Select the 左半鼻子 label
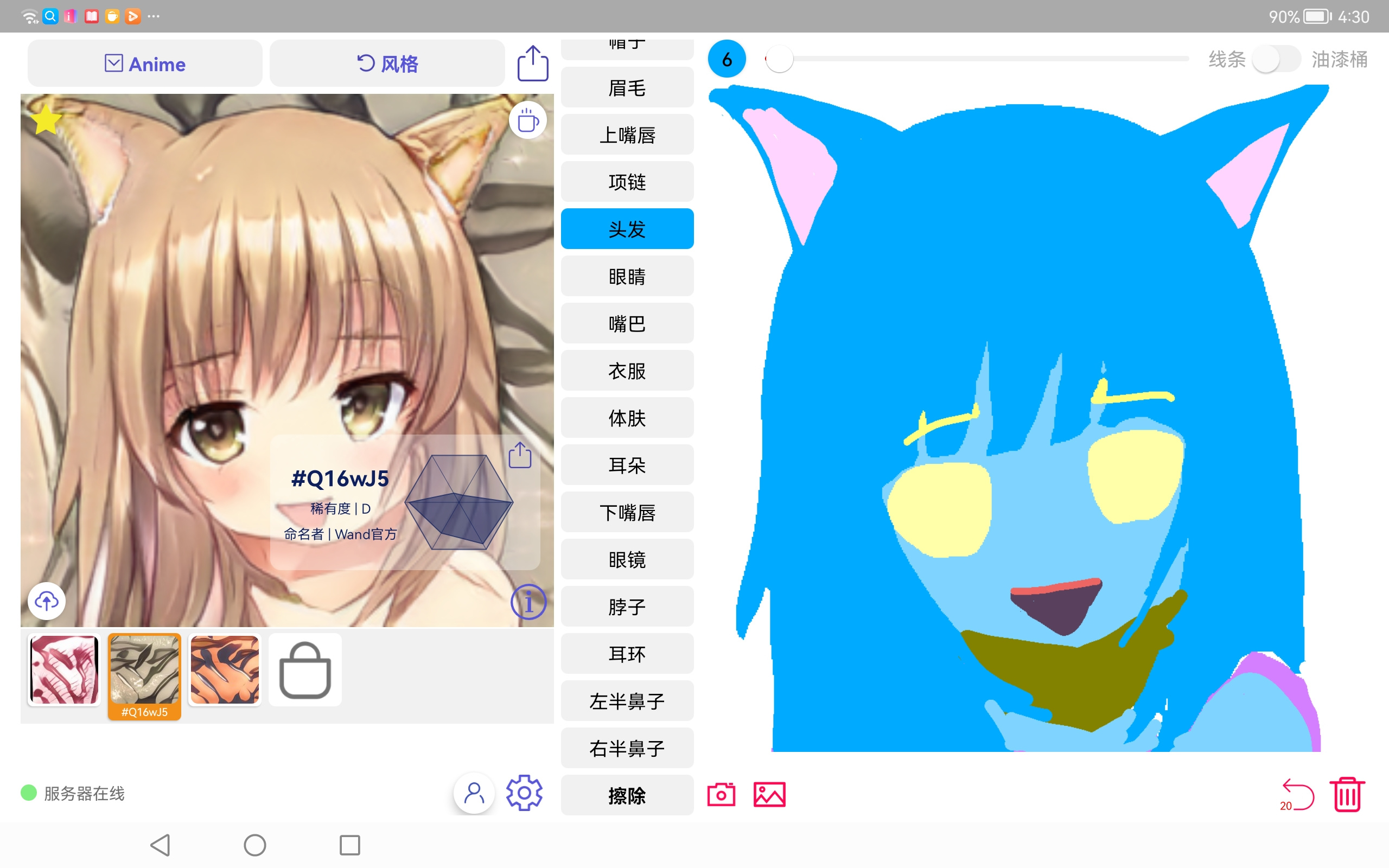This screenshot has width=1389, height=868. click(x=627, y=700)
